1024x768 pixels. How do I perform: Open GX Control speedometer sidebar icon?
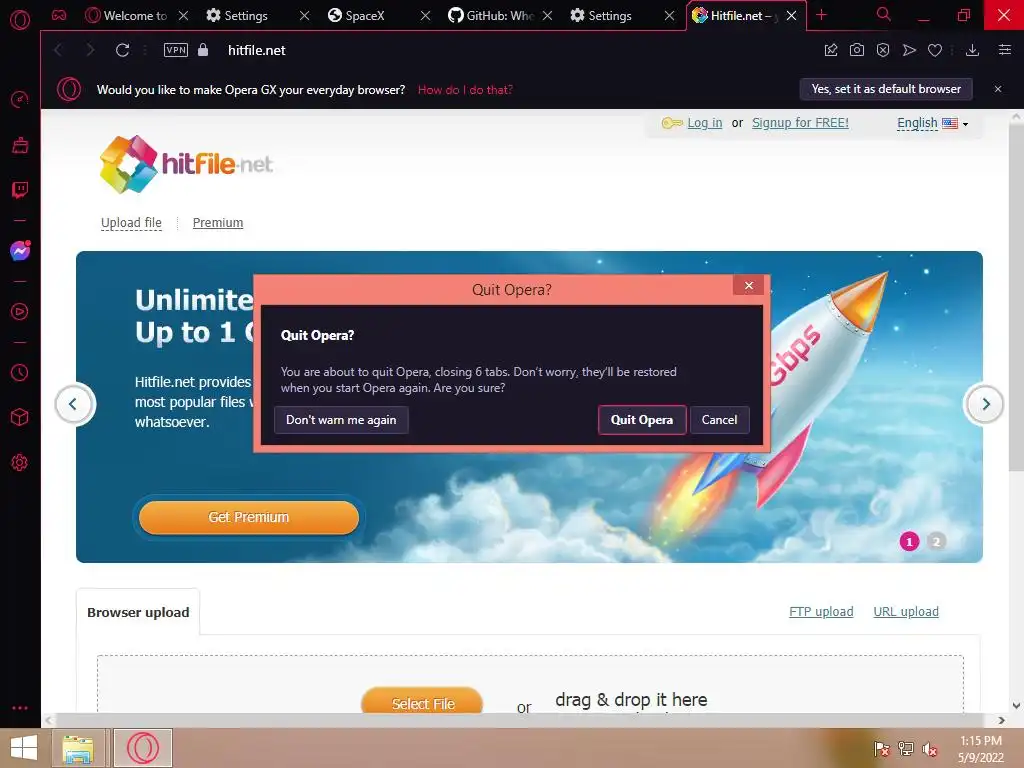click(20, 100)
